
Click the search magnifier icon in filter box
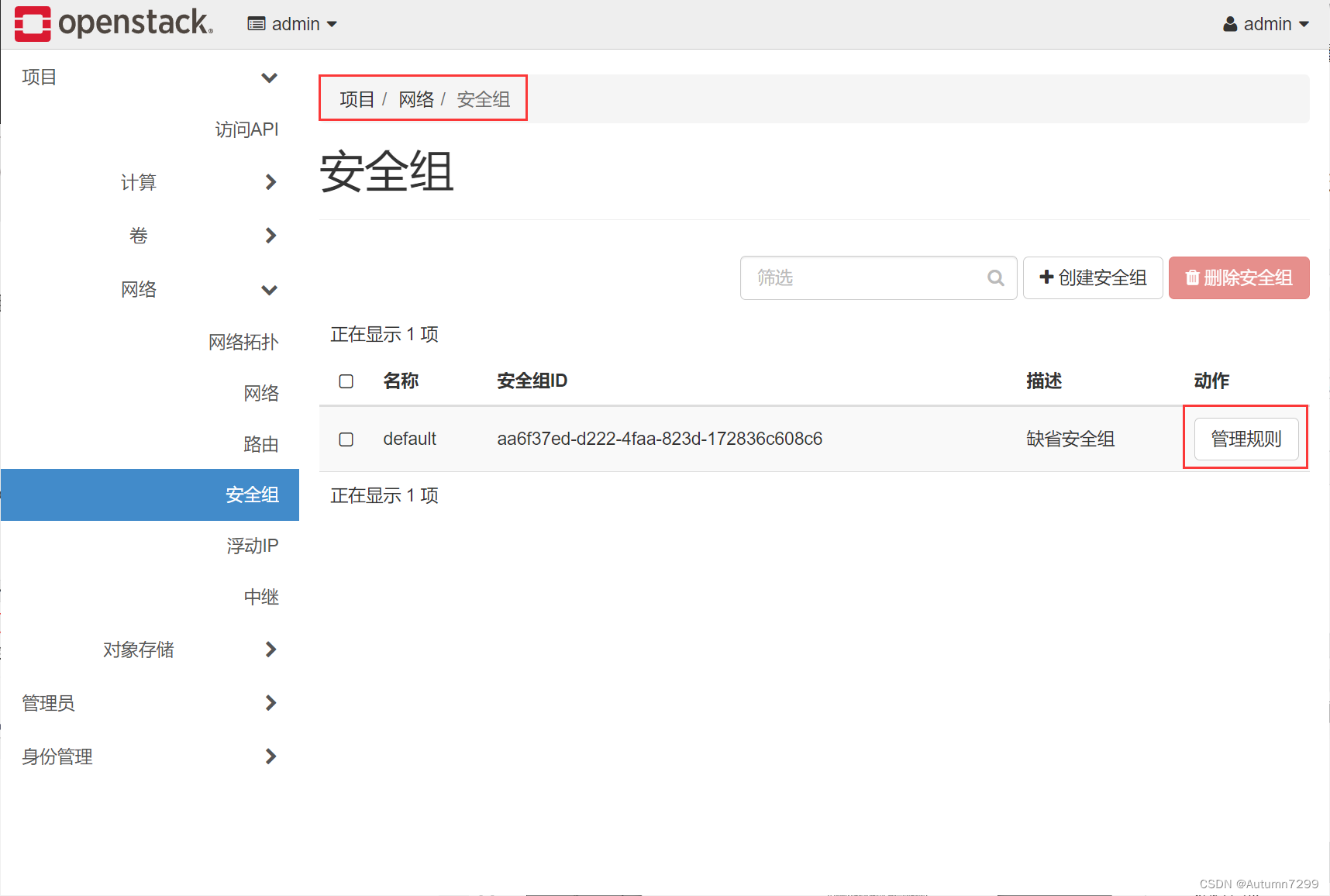pyautogui.click(x=996, y=277)
